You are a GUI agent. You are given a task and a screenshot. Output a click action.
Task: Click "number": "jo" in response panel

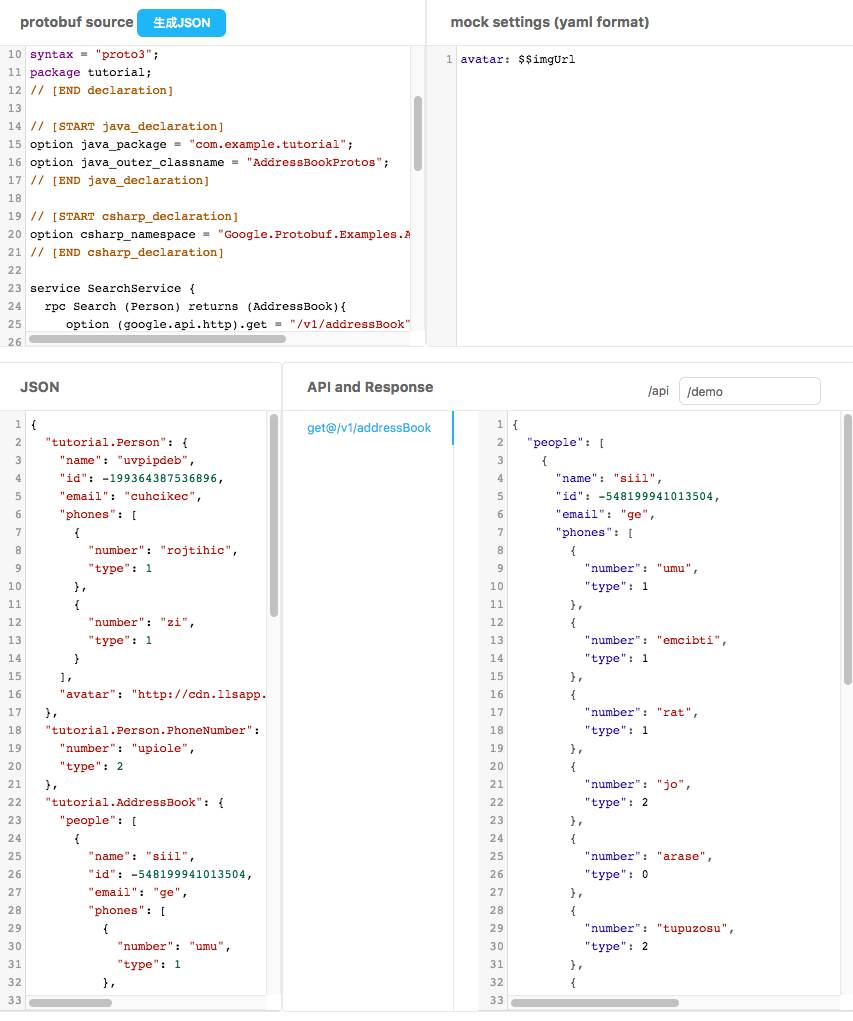tap(637, 785)
